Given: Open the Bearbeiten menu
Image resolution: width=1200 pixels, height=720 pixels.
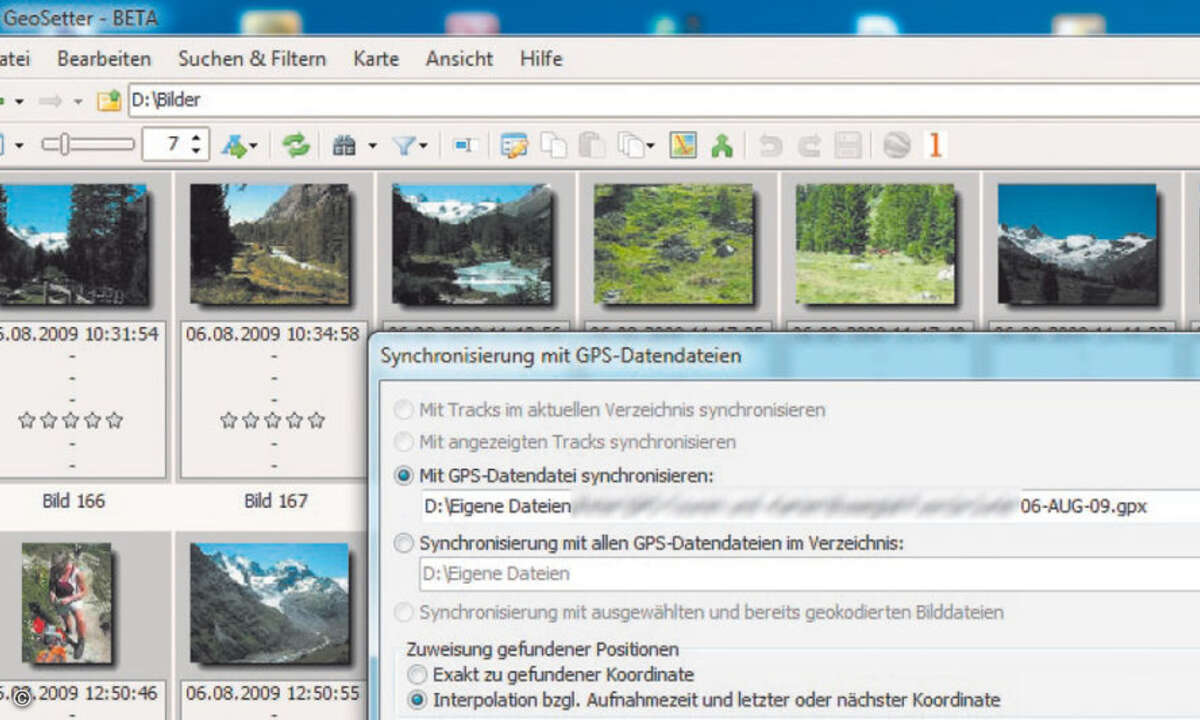Looking at the screenshot, I should (104, 59).
